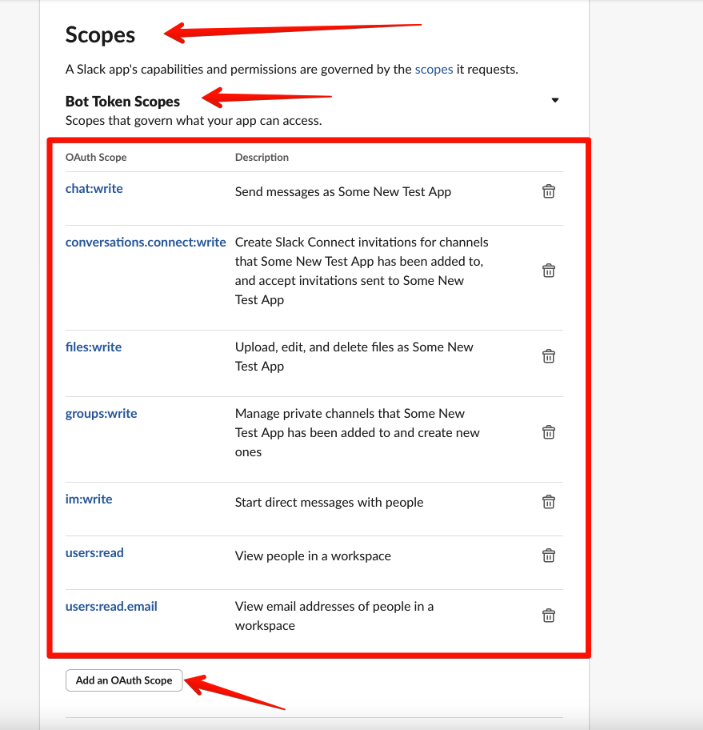Click the OAuth Scope column header
Screen dimensions: 703x730
click(96, 157)
